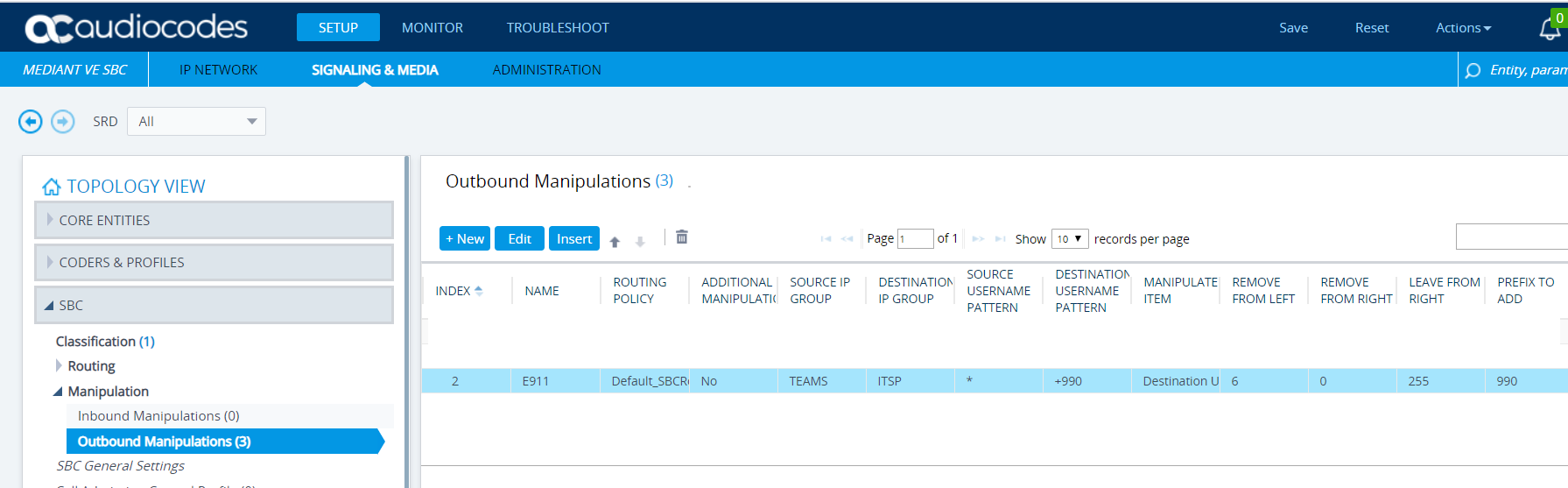Move selected row down with arrow icon
The image size is (1568, 488).
pos(640,242)
